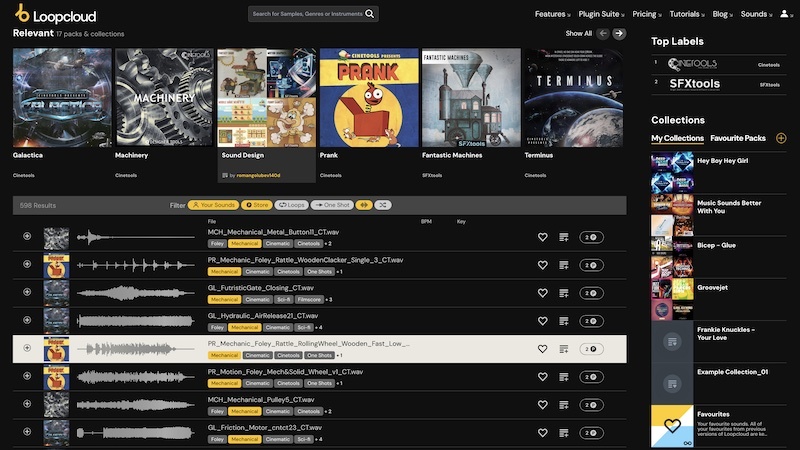Favourite the RollingWheel_Wooden_Fast_Low sample
This screenshot has height=450, width=800.
coord(542,349)
